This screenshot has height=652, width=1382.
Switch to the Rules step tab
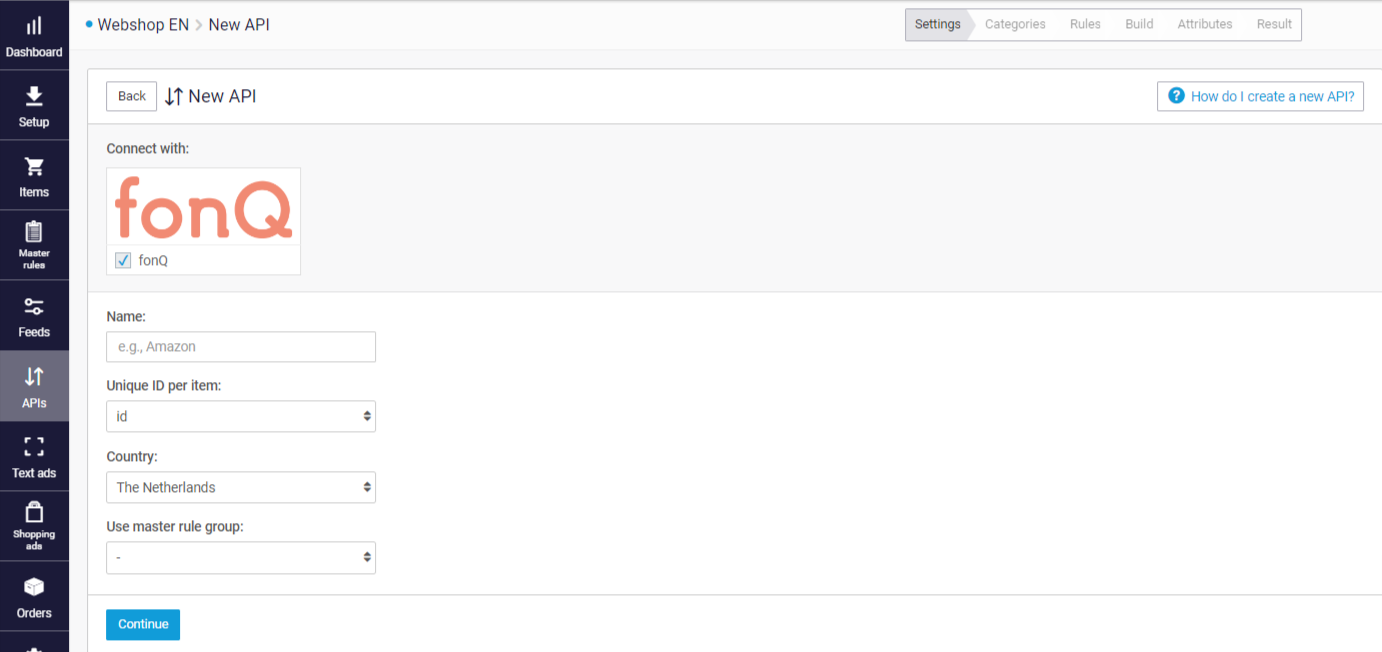(1085, 24)
